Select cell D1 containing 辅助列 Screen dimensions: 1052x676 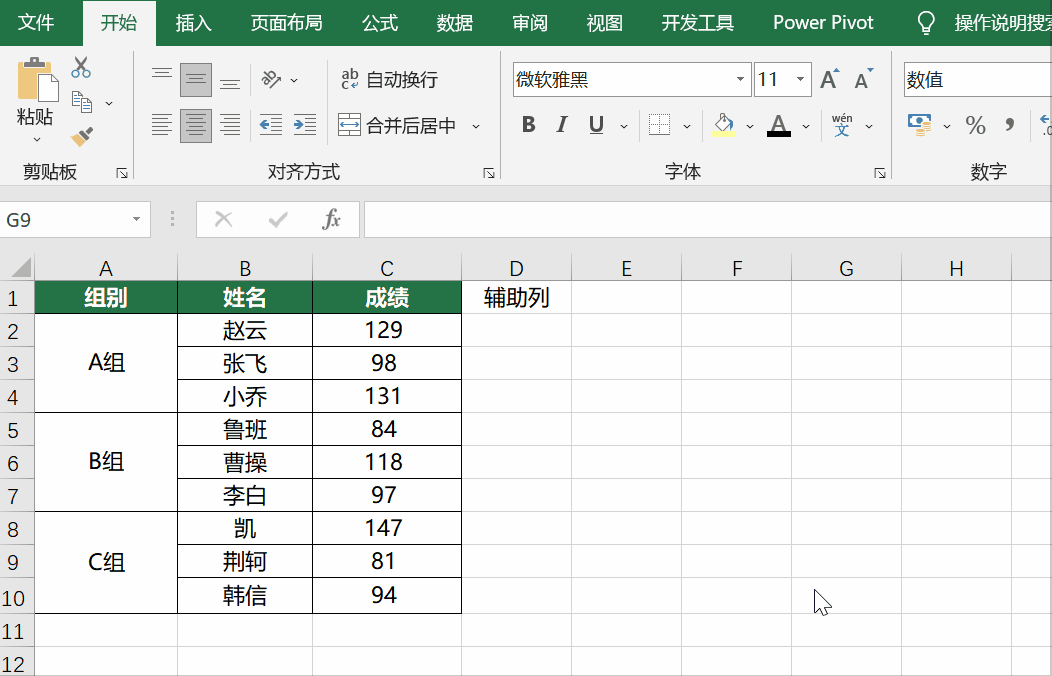click(516, 298)
